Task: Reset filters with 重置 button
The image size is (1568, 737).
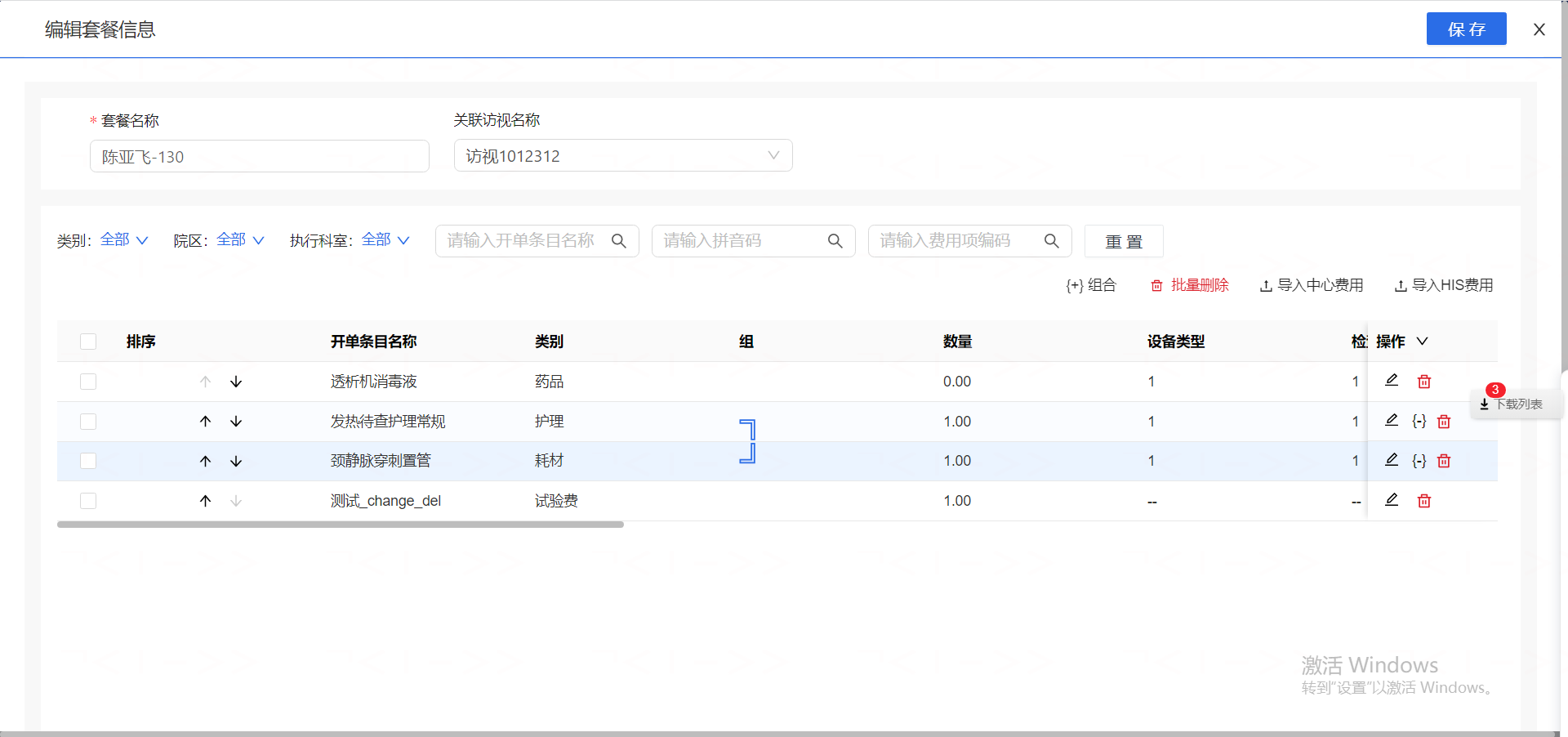Action: coord(1124,241)
